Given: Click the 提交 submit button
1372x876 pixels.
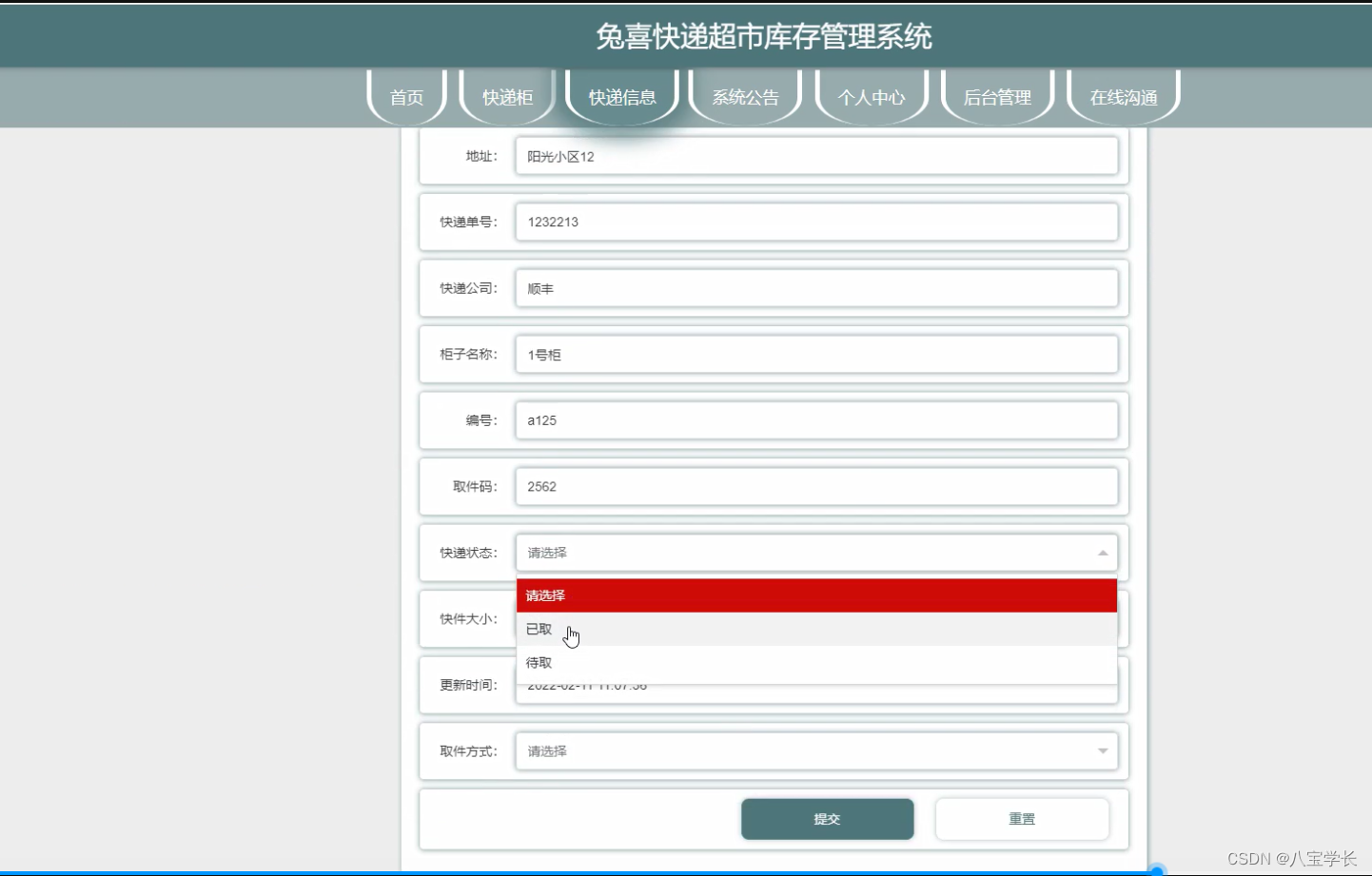Looking at the screenshot, I should 827,818.
